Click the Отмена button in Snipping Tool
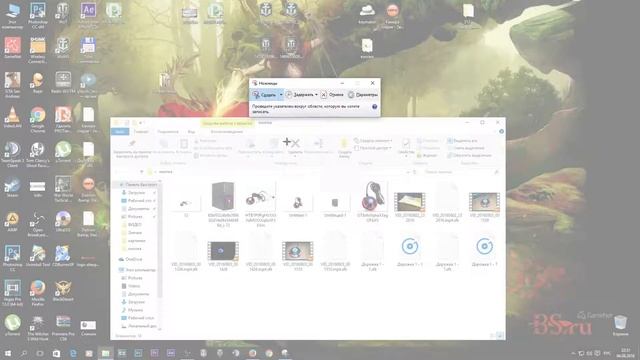 point(332,95)
